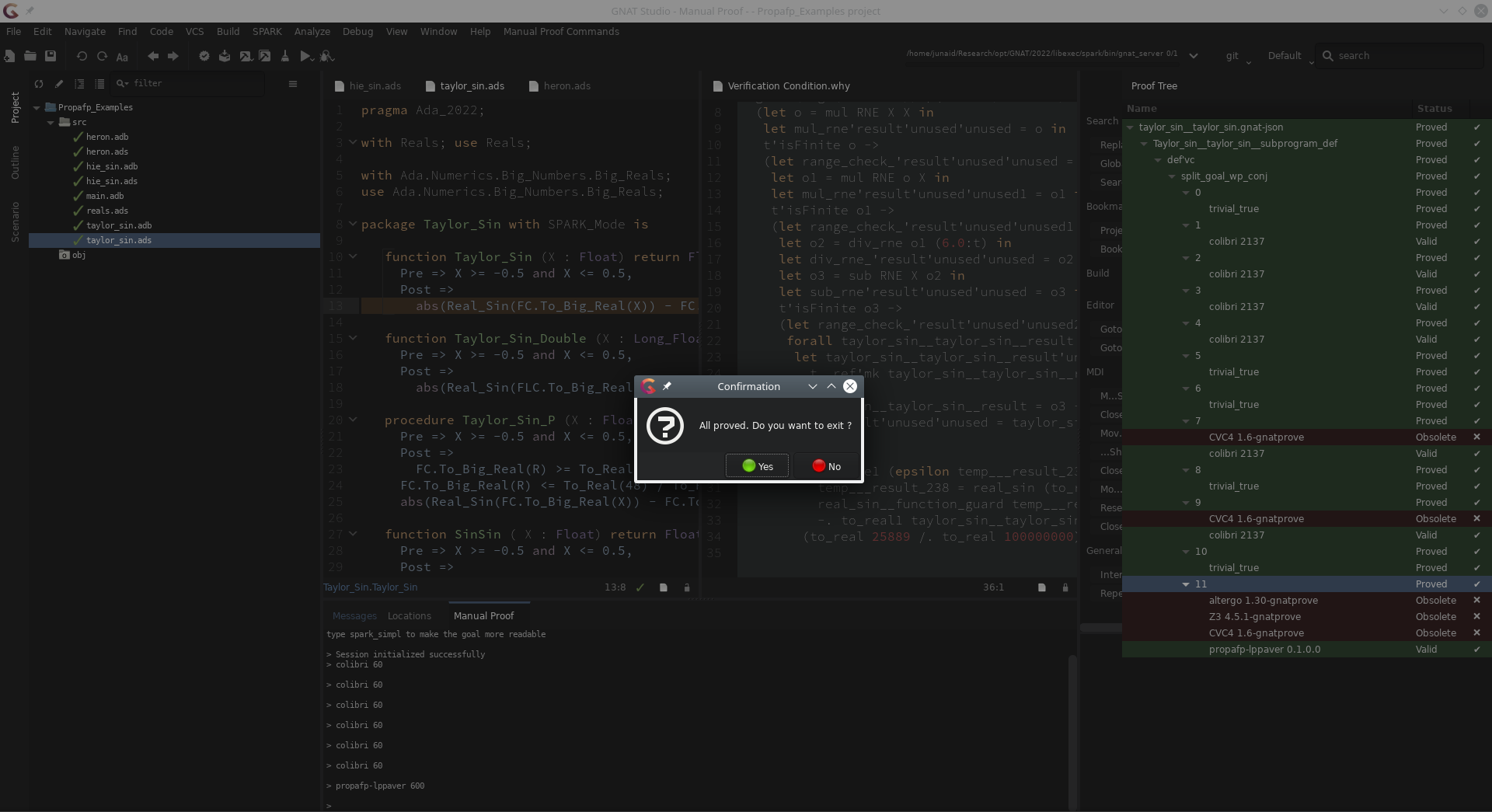The width and height of the screenshot is (1492, 812).
Task: Click the Aa text toolbar icon
Action: [122, 57]
